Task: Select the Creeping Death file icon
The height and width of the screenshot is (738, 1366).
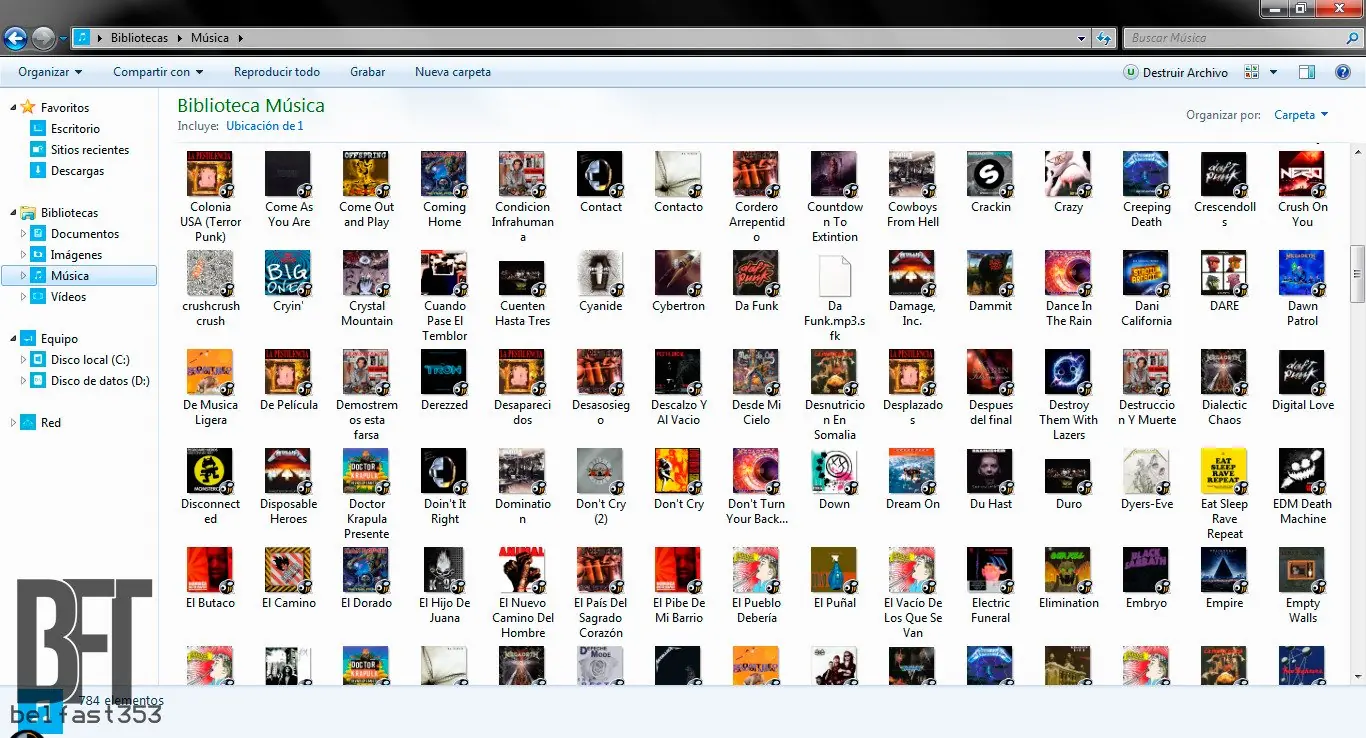Action: 1146,174
